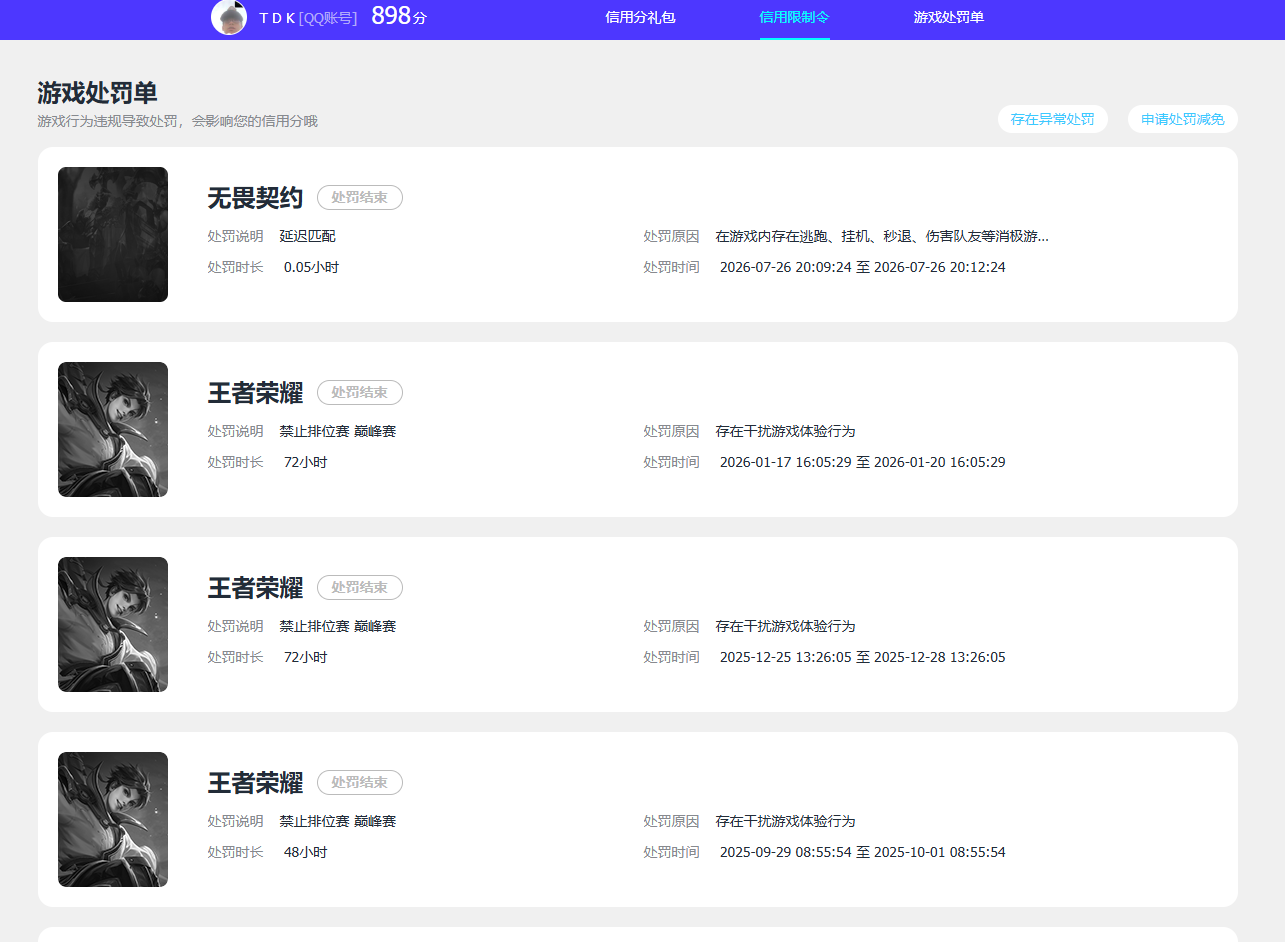Viewport: 1285px width, 942px height.
Task: Go to the 游戏处罚单 tab
Action: (x=948, y=17)
